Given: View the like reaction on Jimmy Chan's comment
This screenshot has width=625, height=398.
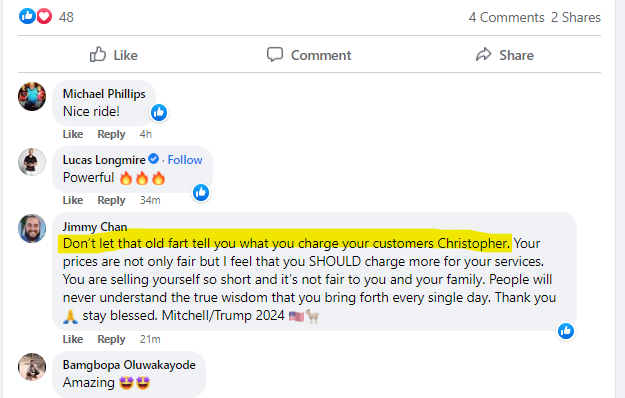Looking at the screenshot, I should [x=566, y=331].
